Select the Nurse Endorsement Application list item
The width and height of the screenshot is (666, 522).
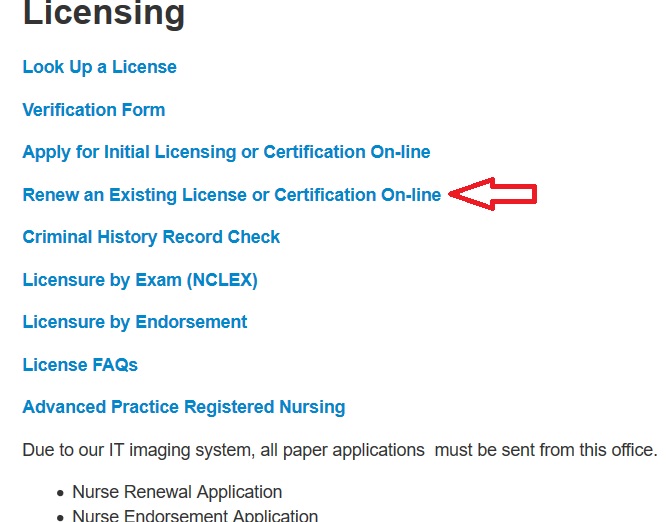[x=195, y=516]
